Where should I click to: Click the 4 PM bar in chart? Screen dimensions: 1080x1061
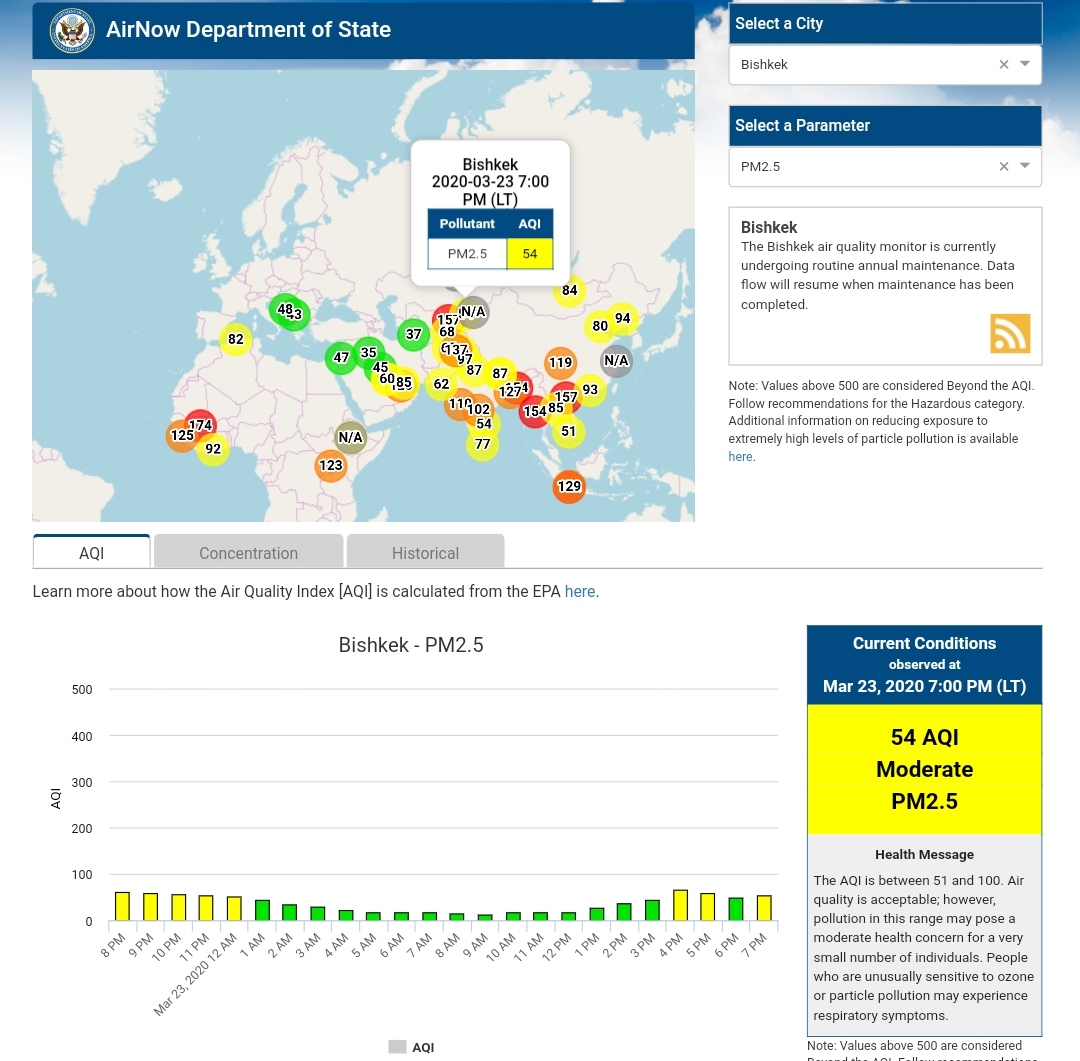coord(680,906)
